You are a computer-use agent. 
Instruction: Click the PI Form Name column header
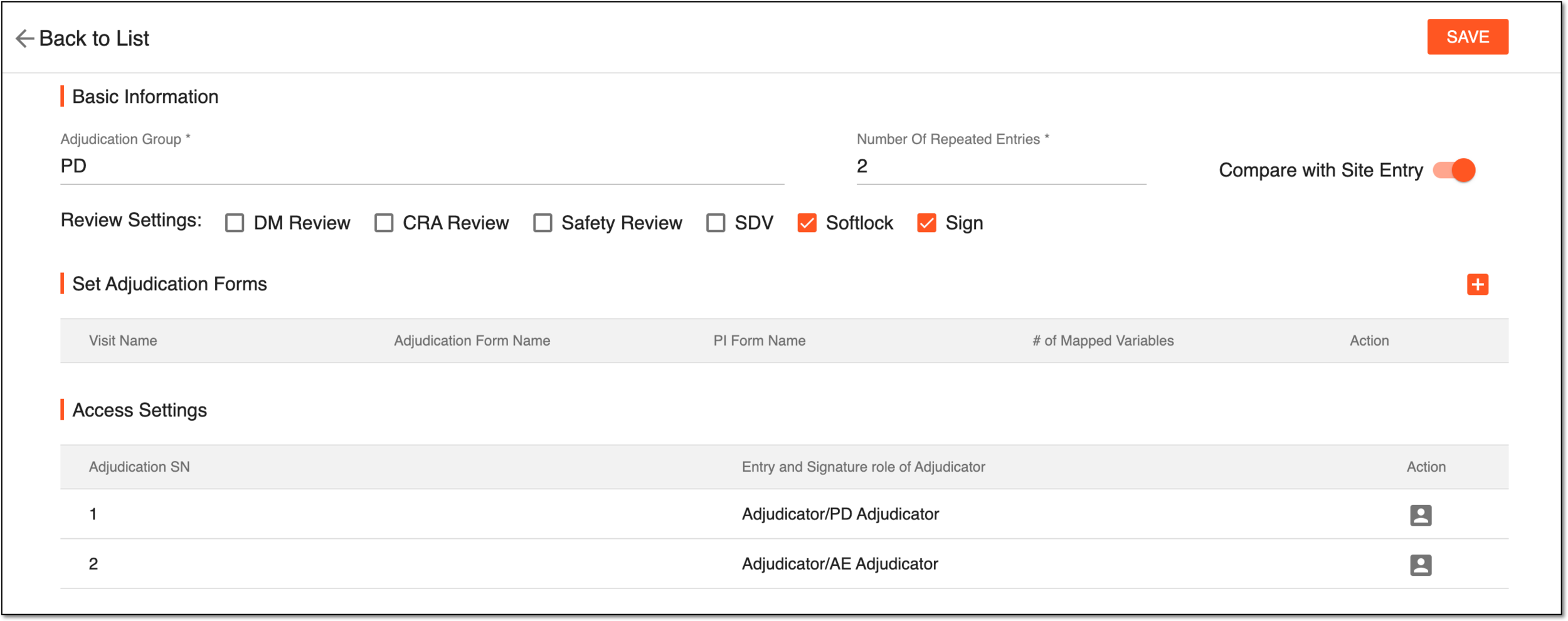coord(759,341)
